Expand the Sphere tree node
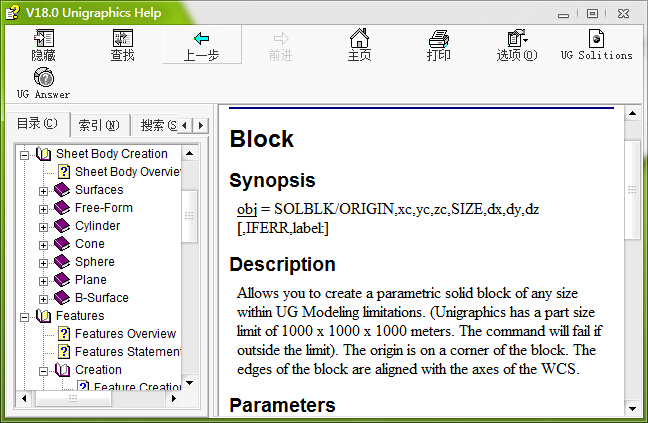Viewport: 648px width, 423px height. [x=43, y=263]
